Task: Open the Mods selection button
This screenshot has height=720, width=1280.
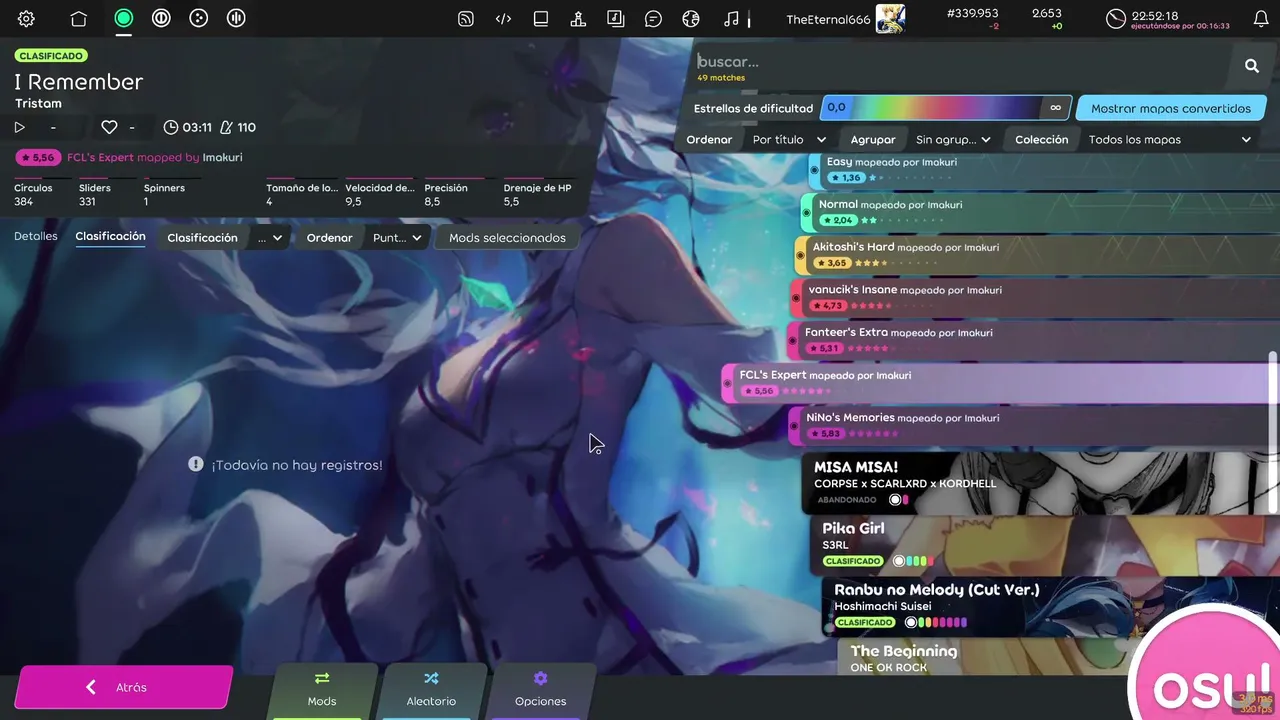Action: 322,692
